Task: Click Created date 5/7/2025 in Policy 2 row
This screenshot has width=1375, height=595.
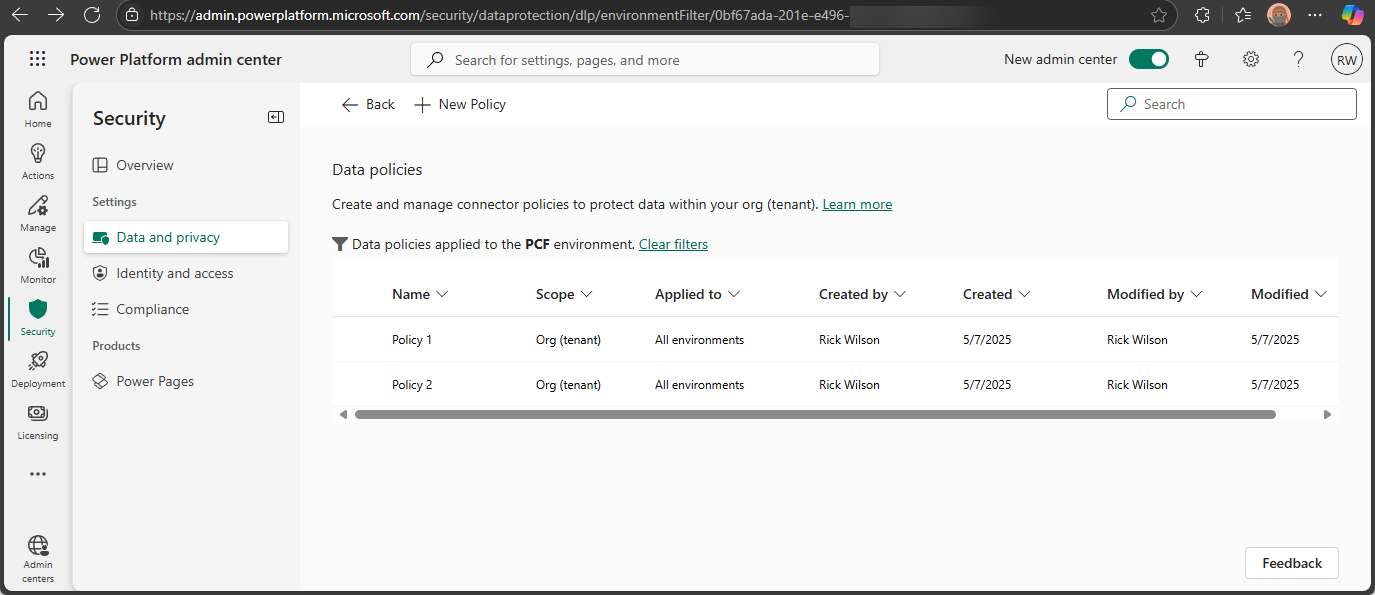Action: click(x=987, y=385)
